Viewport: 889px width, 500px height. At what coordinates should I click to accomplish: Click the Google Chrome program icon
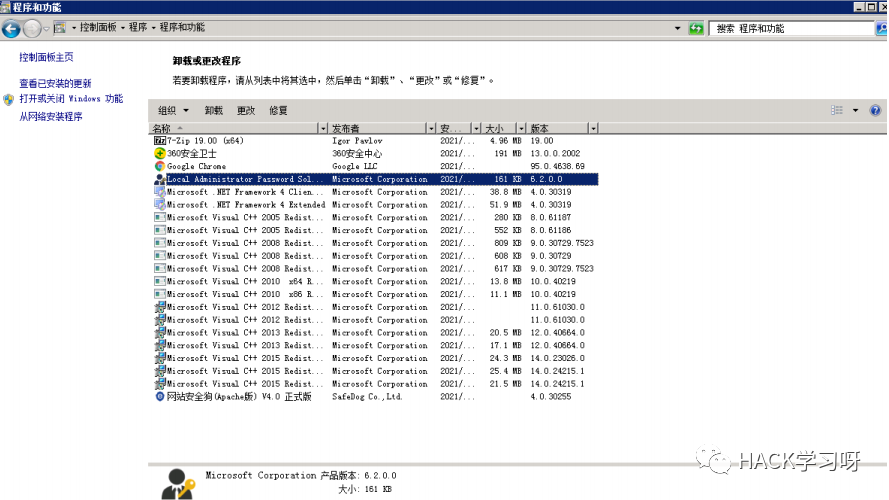(x=159, y=166)
